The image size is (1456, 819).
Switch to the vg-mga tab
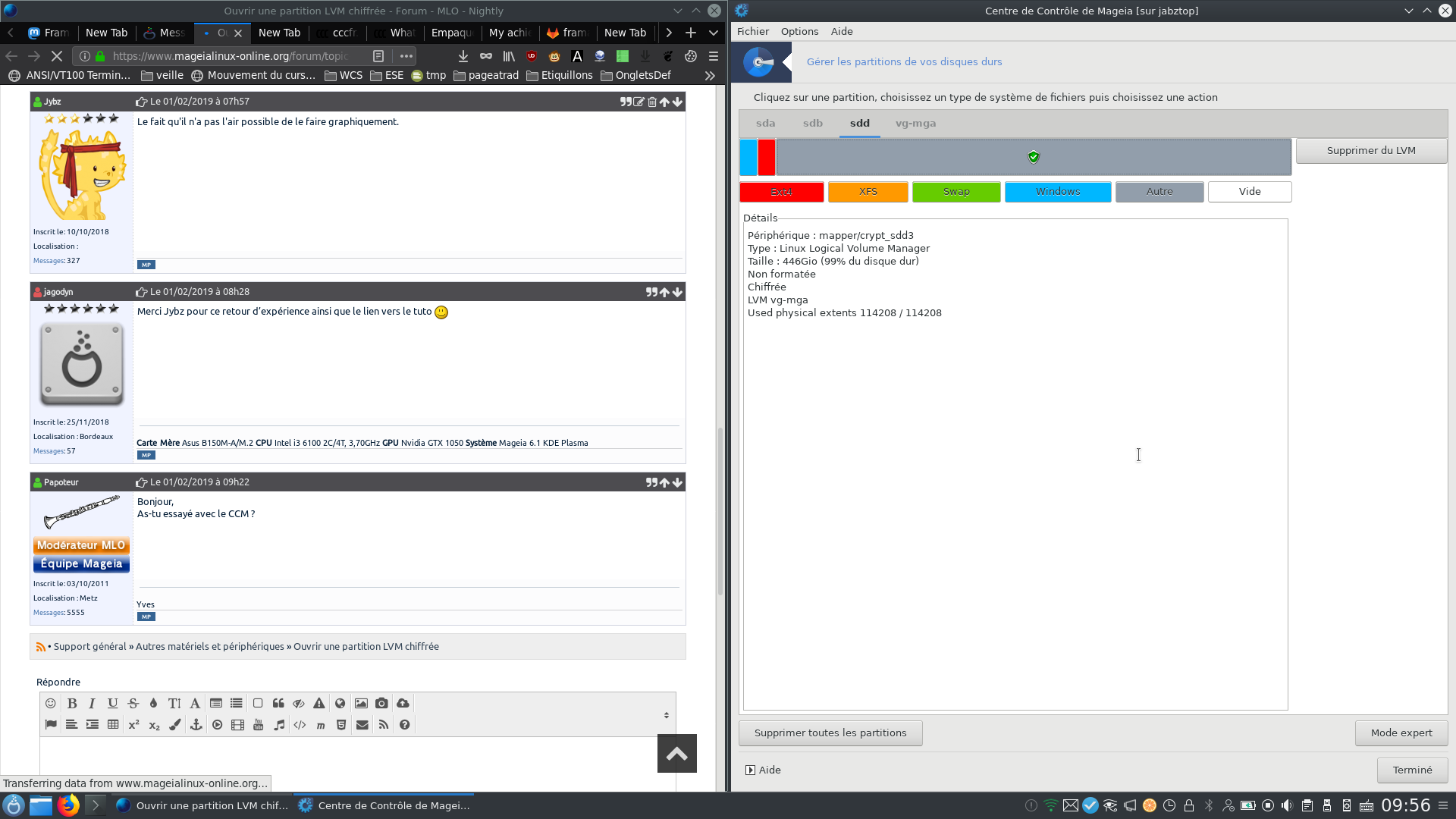[x=915, y=123]
